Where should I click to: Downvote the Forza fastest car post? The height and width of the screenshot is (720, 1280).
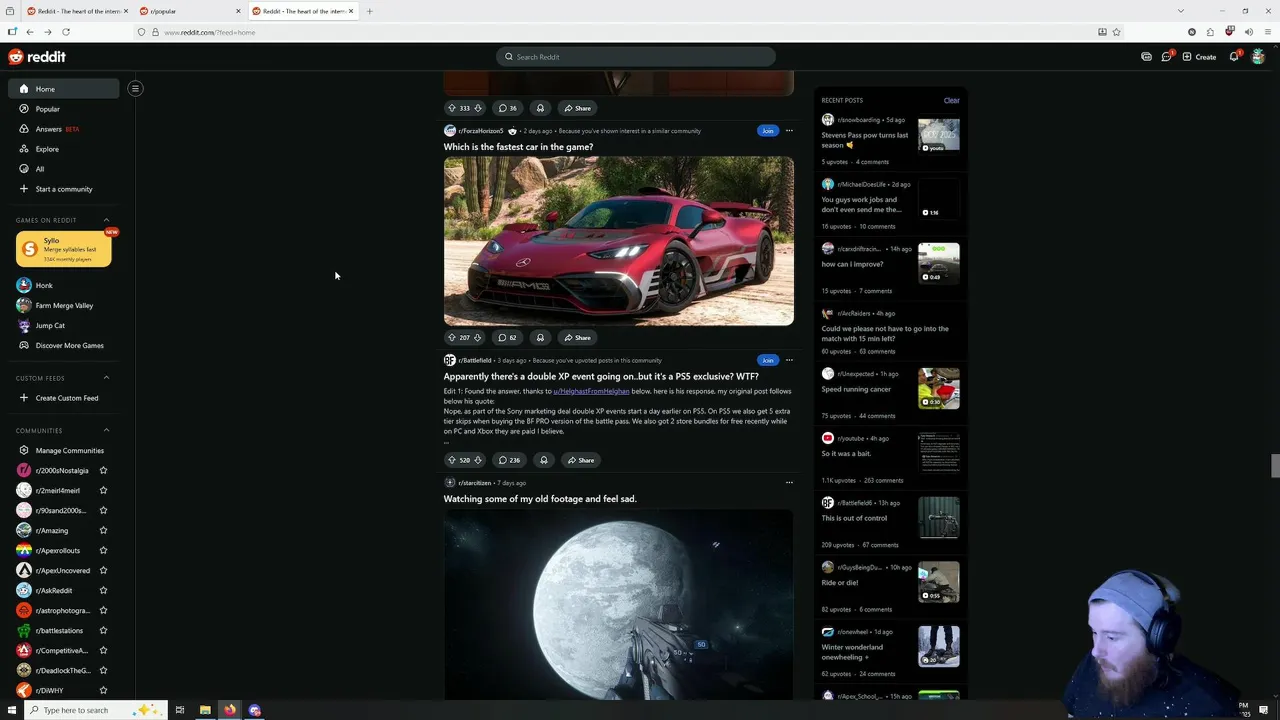[x=478, y=337]
